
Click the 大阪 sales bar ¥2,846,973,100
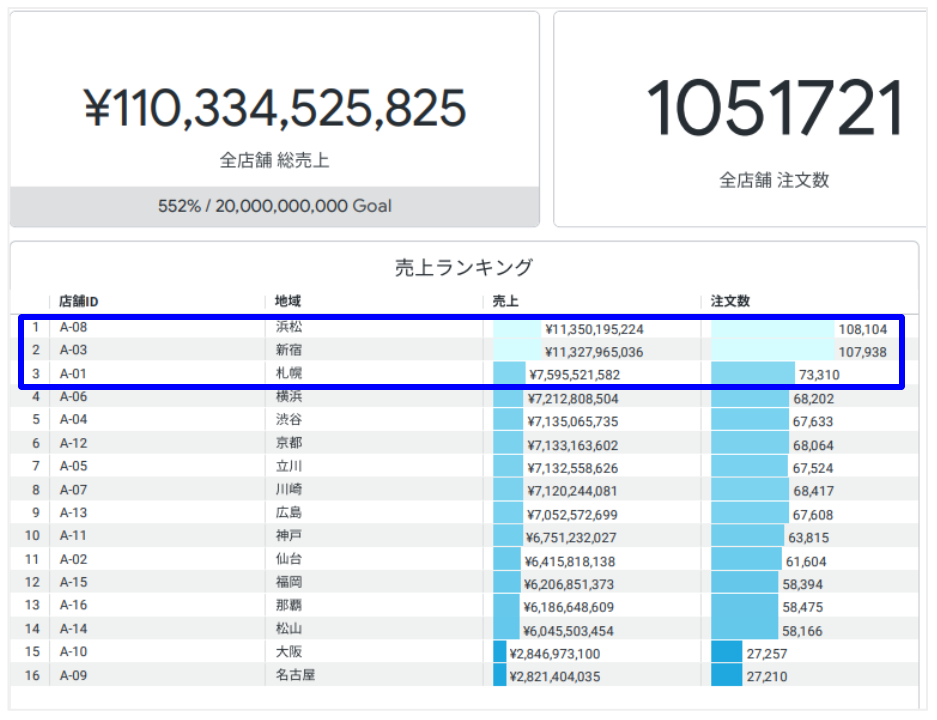[553, 654]
